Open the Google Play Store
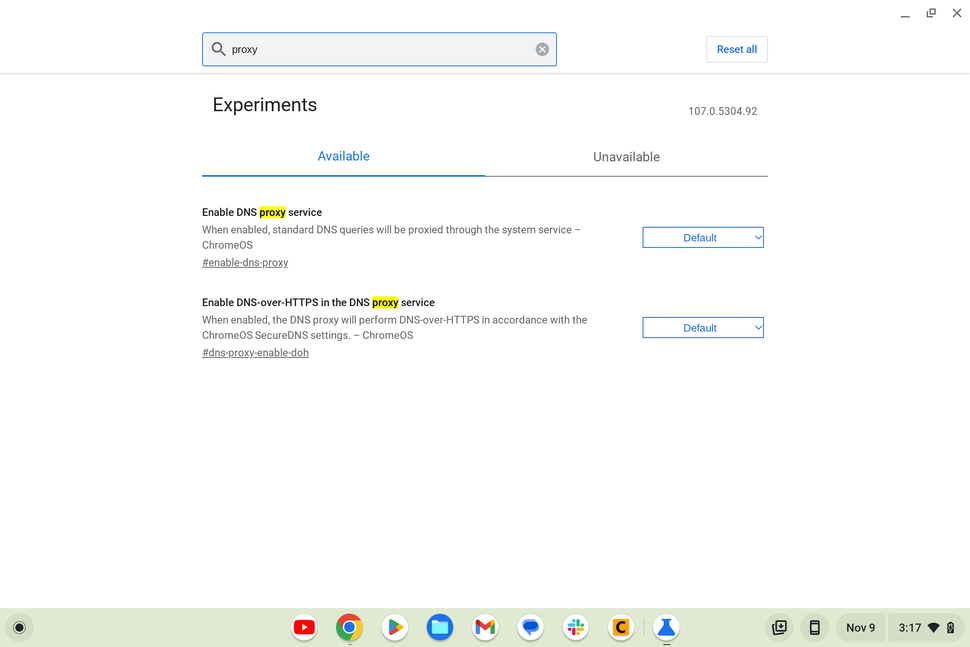The width and height of the screenshot is (970, 647). coord(394,627)
